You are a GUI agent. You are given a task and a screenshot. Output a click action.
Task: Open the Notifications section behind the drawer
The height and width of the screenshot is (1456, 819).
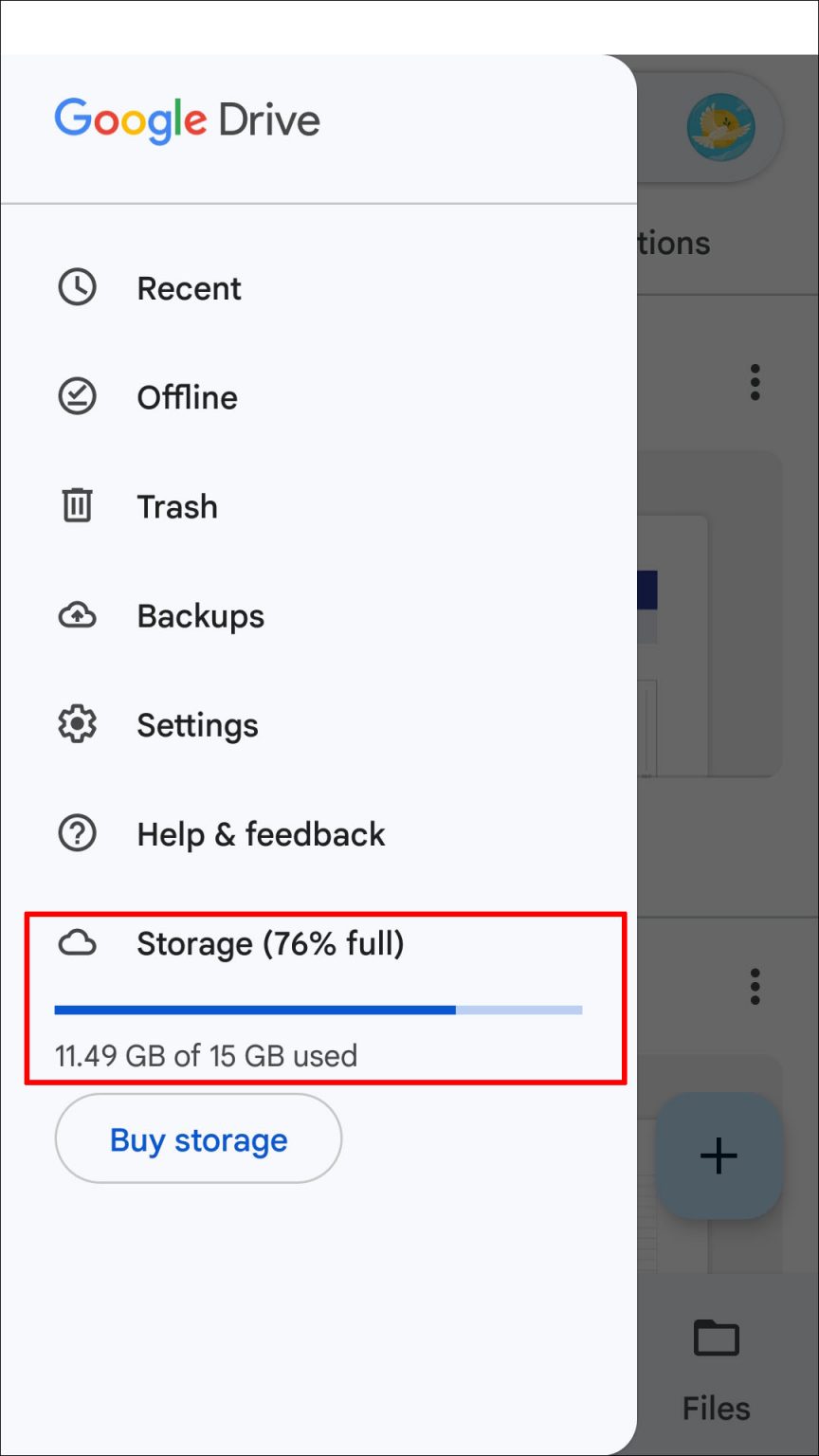click(x=675, y=243)
